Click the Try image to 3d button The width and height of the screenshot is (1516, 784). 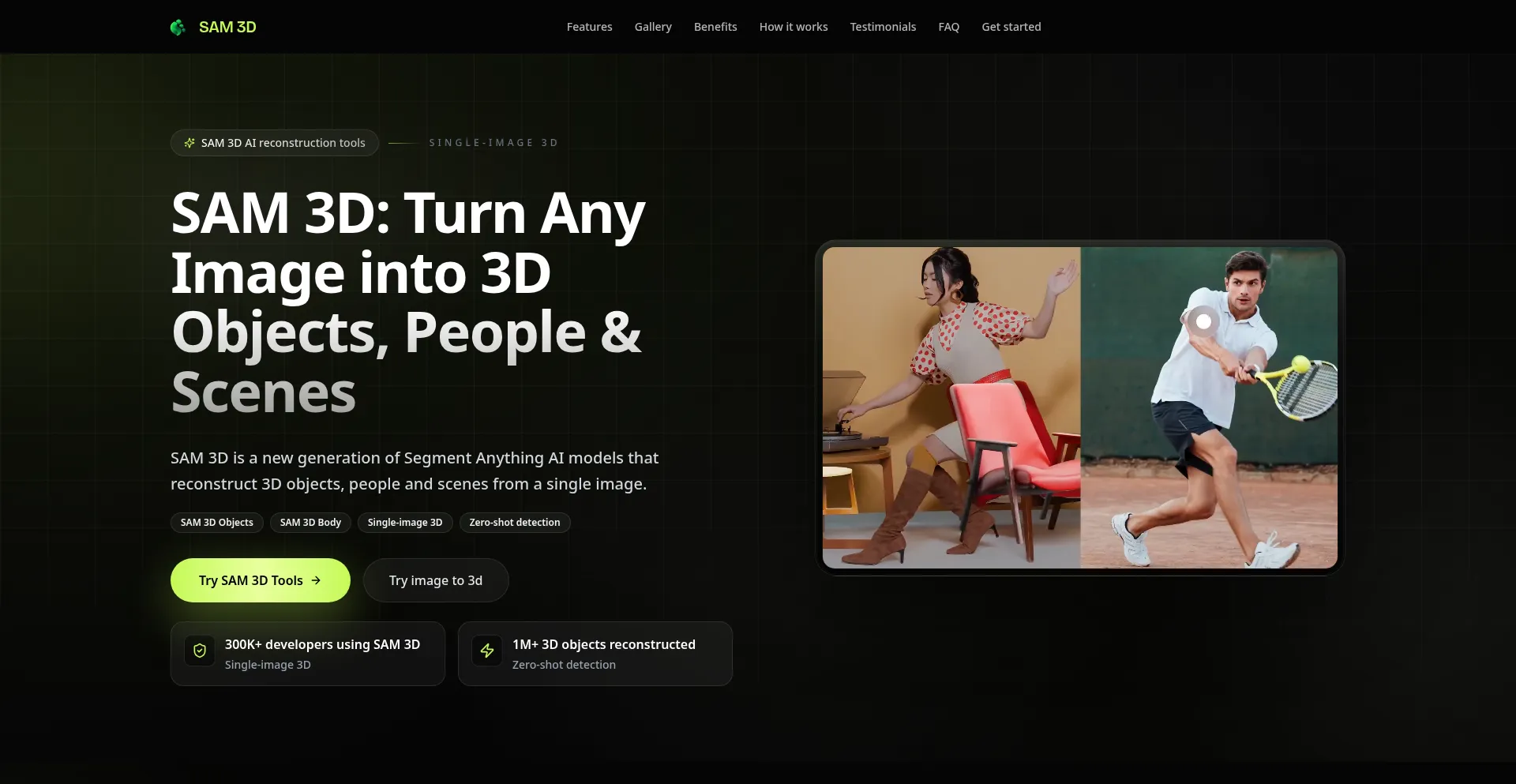tap(436, 580)
